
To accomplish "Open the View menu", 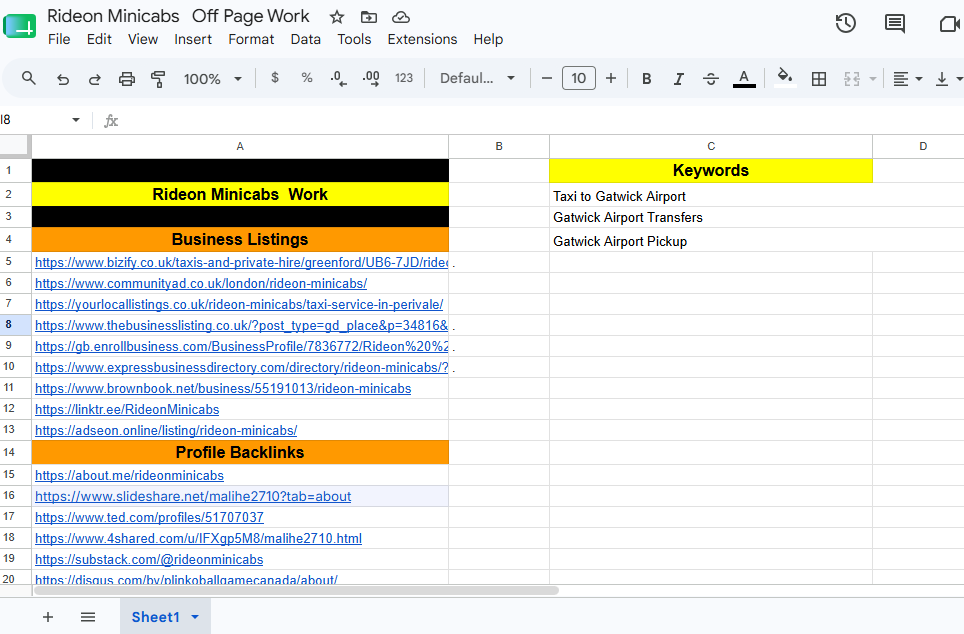I will point(143,39).
